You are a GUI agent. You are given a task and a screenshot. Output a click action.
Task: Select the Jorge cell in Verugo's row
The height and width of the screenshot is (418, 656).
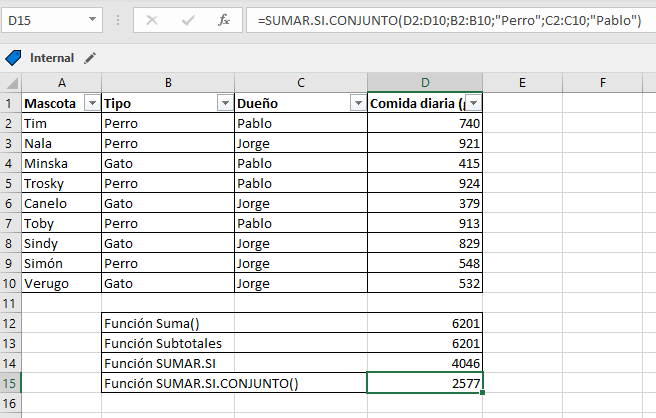[301, 283]
